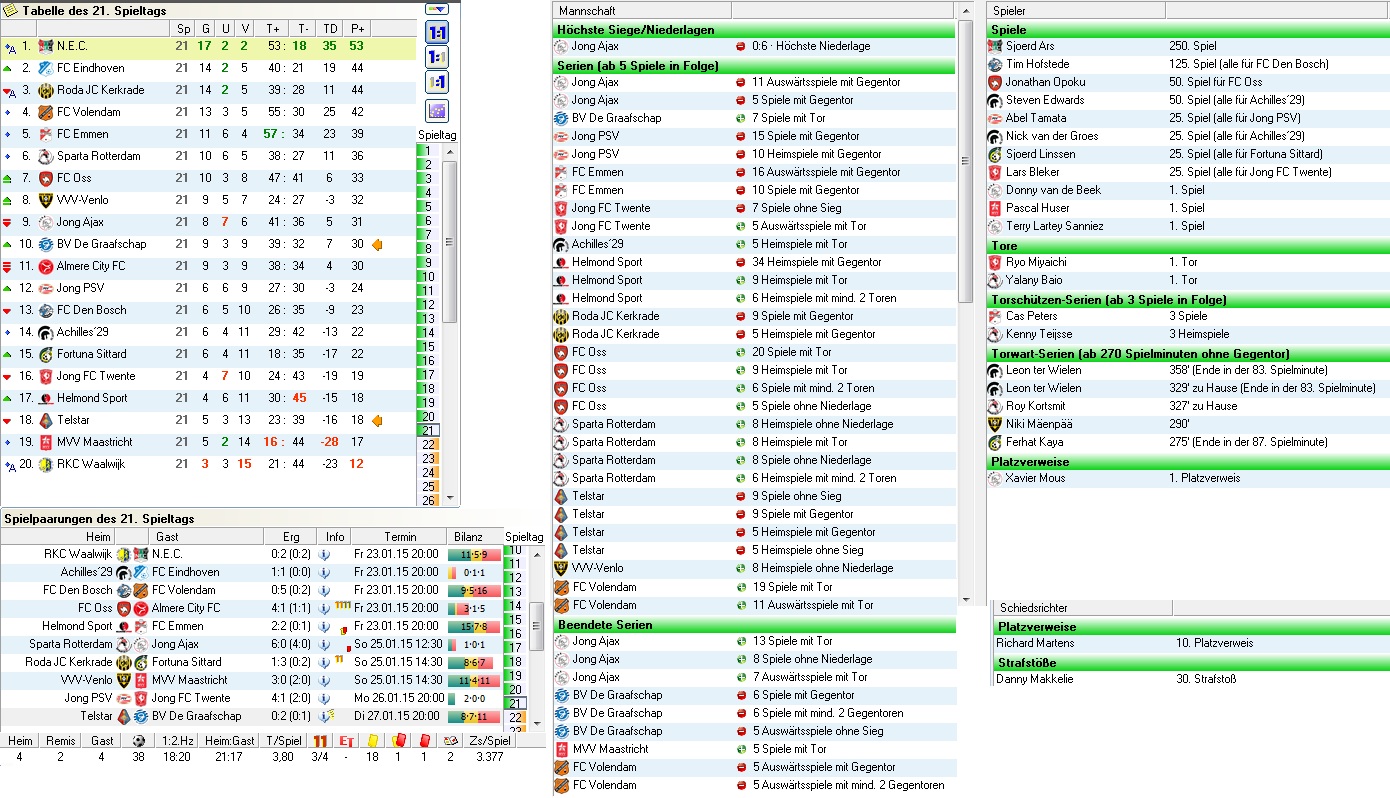This screenshot has width=1390, height=798.
Task: Open the info icon for Roda JC Kerkrade vs Fortuna Sittard
Action: pyautogui.click(x=324, y=662)
